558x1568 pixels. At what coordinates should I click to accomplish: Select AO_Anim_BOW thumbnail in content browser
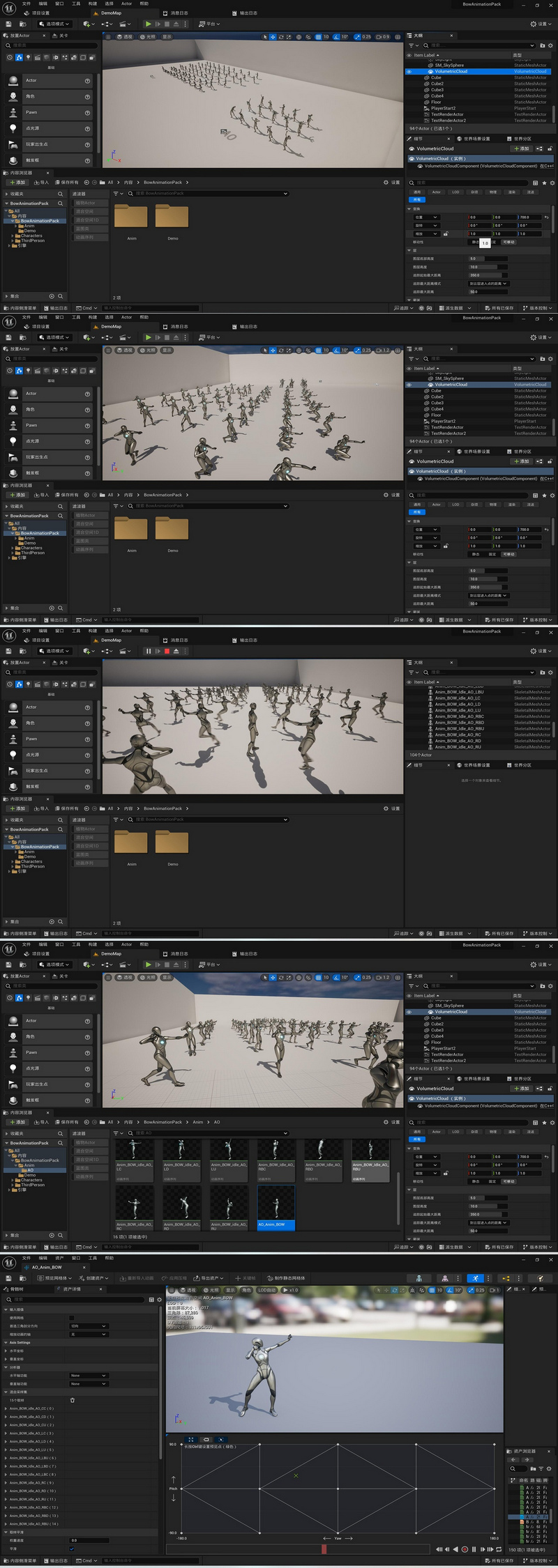click(276, 1206)
